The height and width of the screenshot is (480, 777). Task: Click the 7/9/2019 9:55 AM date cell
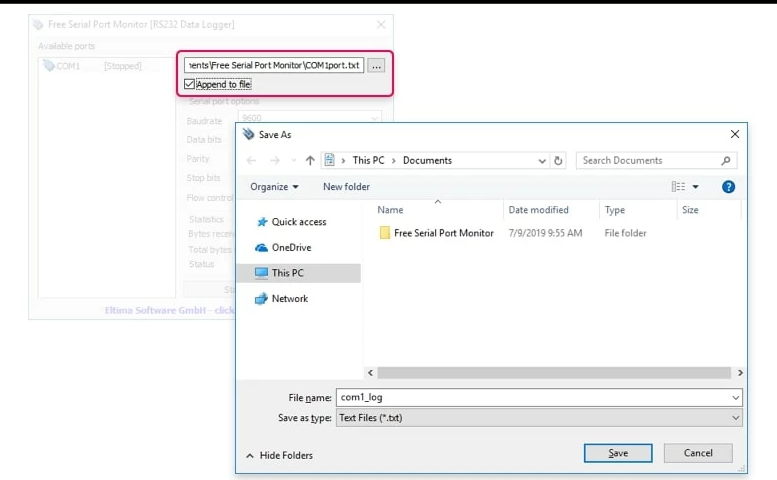pyautogui.click(x=545, y=233)
